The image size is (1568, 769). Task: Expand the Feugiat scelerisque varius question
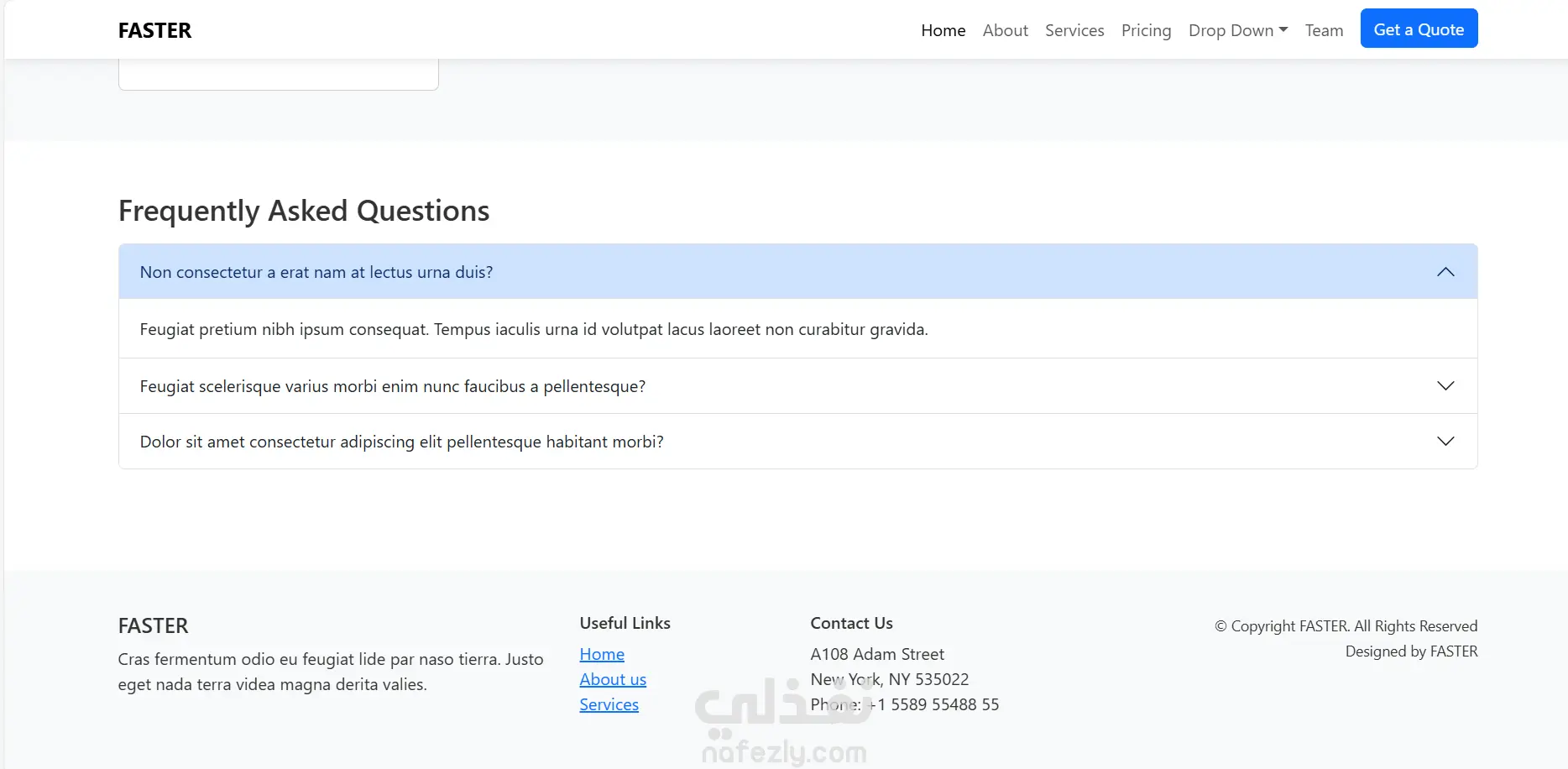coord(393,386)
